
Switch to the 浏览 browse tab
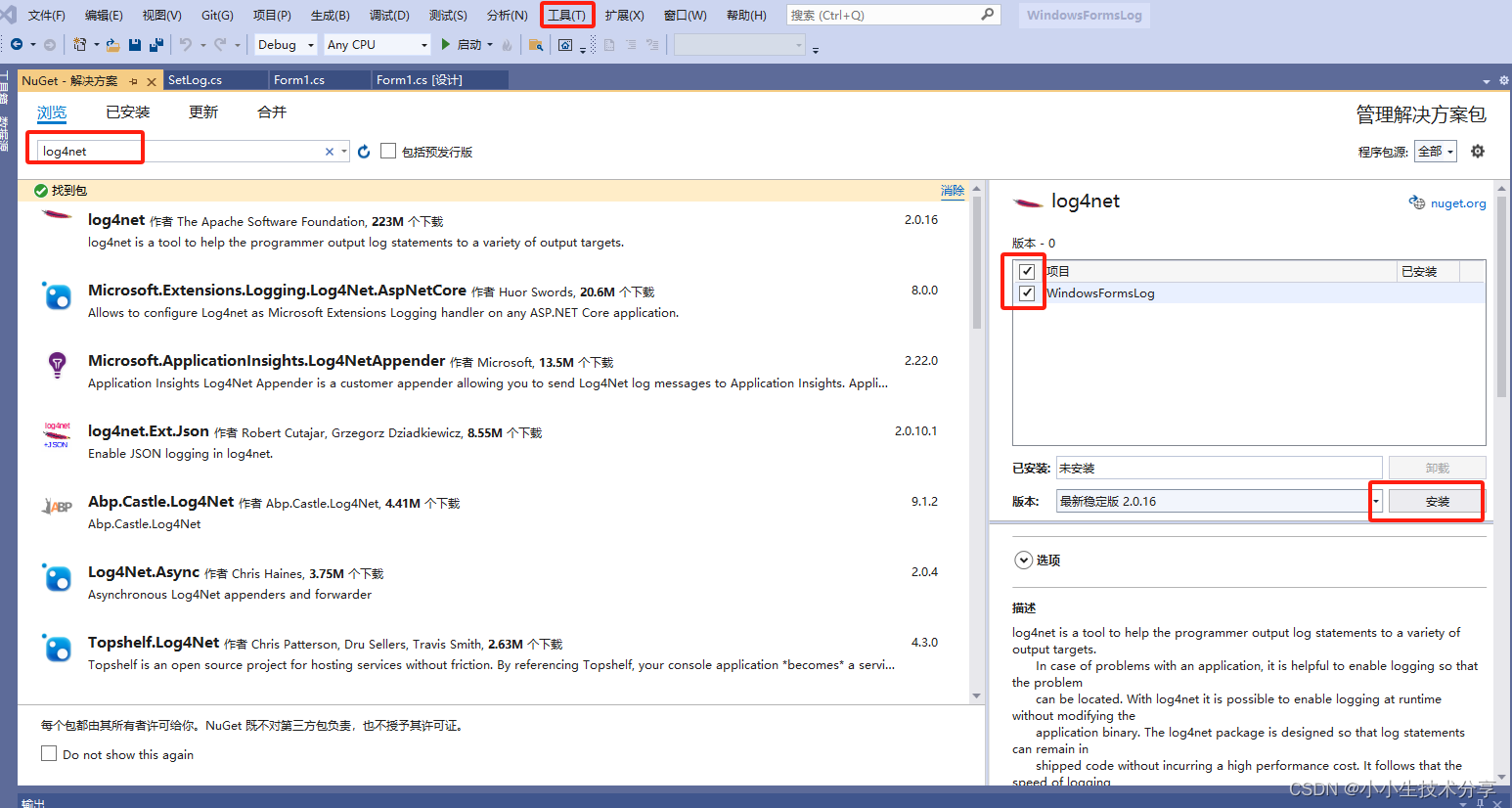[52, 112]
